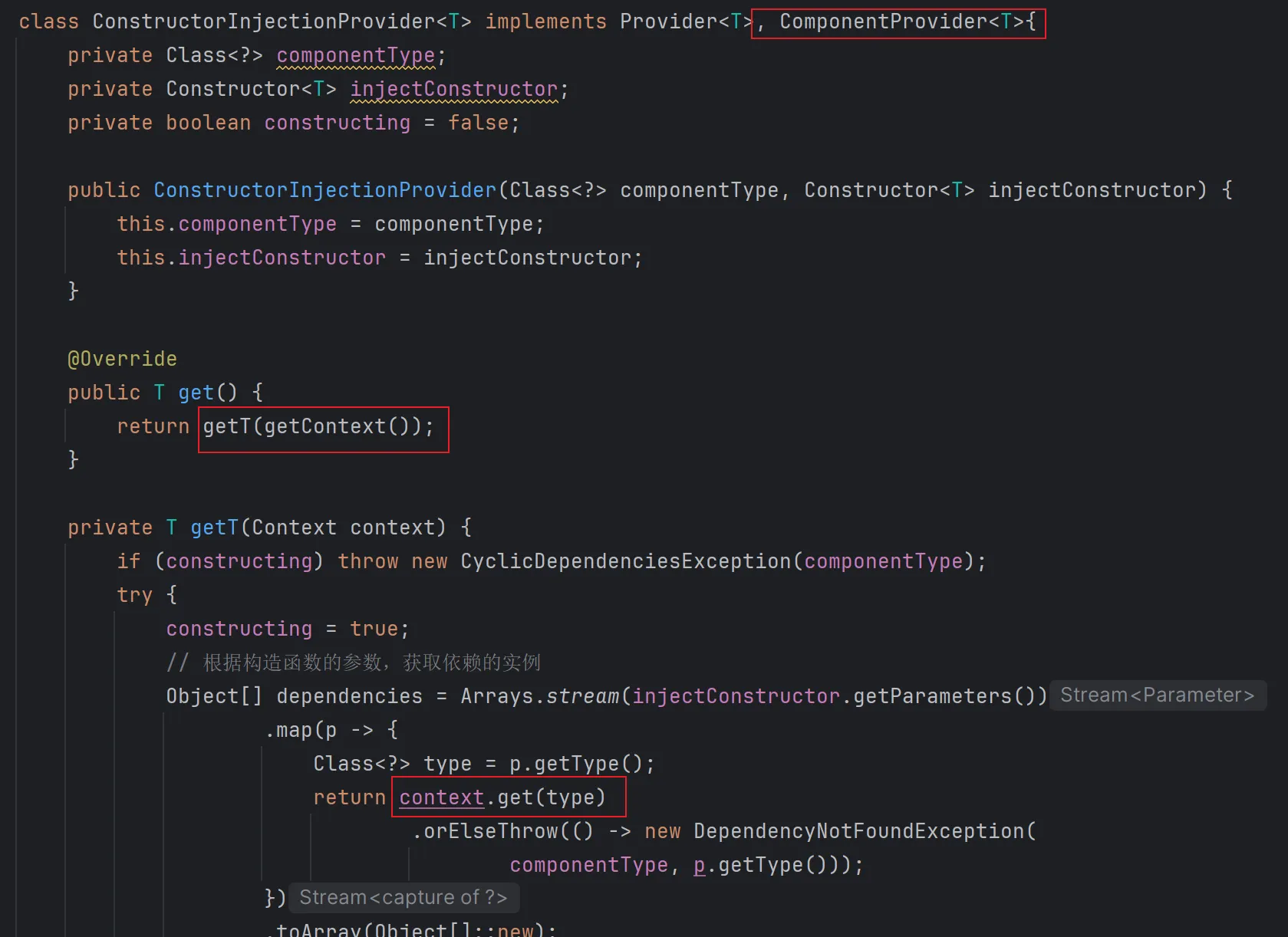Click the false value of constructing field
The width and height of the screenshot is (1288, 937).
[478, 123]
